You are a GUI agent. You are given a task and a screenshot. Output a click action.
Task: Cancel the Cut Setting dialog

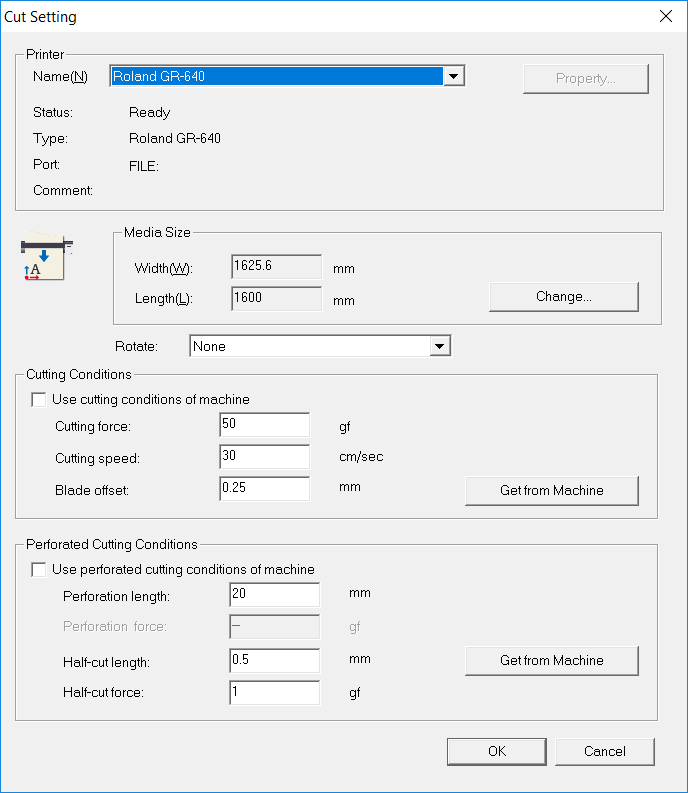(605, 752)
